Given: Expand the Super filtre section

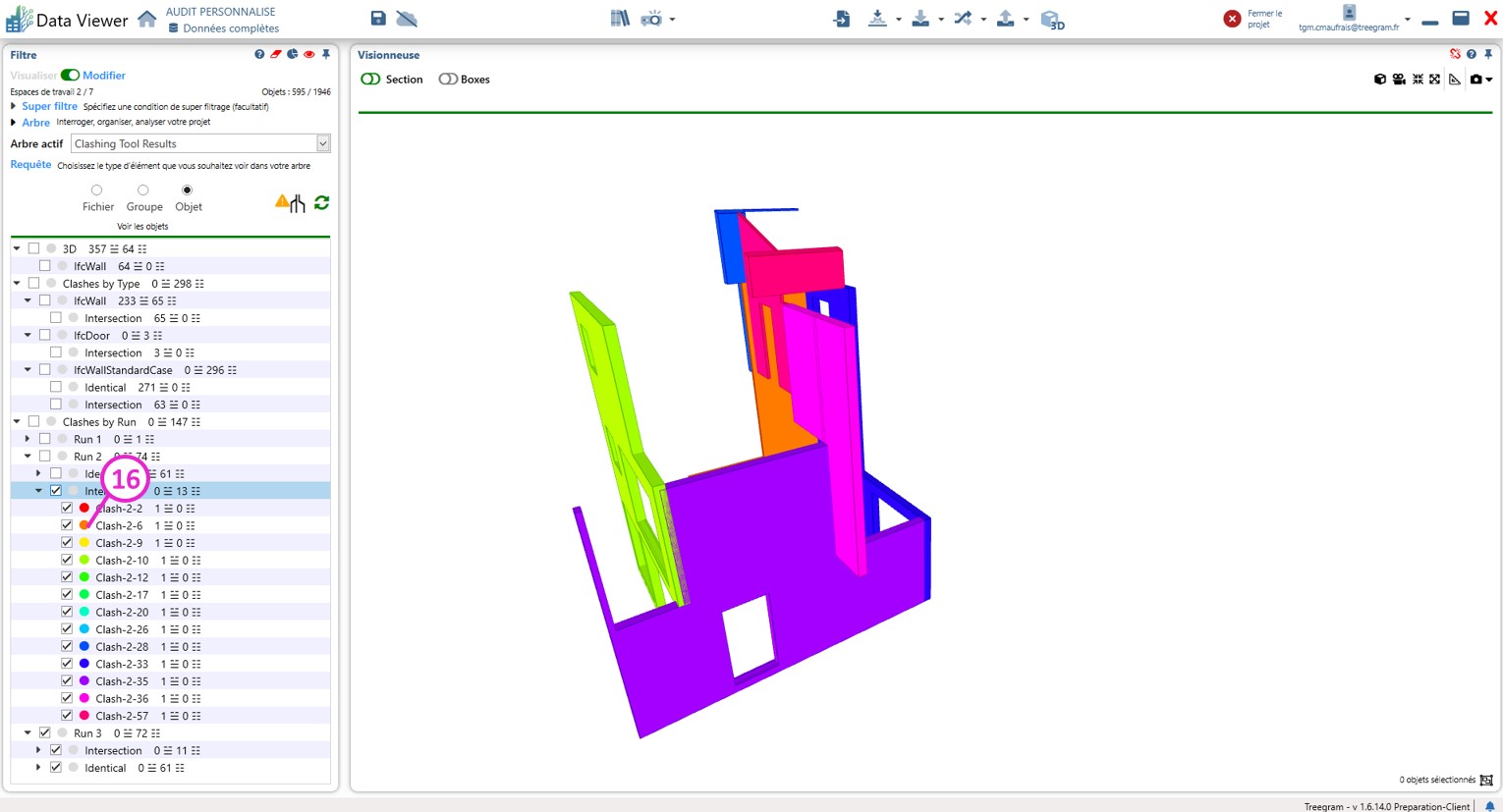Looking at the screenshot, I should tap(14, 106).
